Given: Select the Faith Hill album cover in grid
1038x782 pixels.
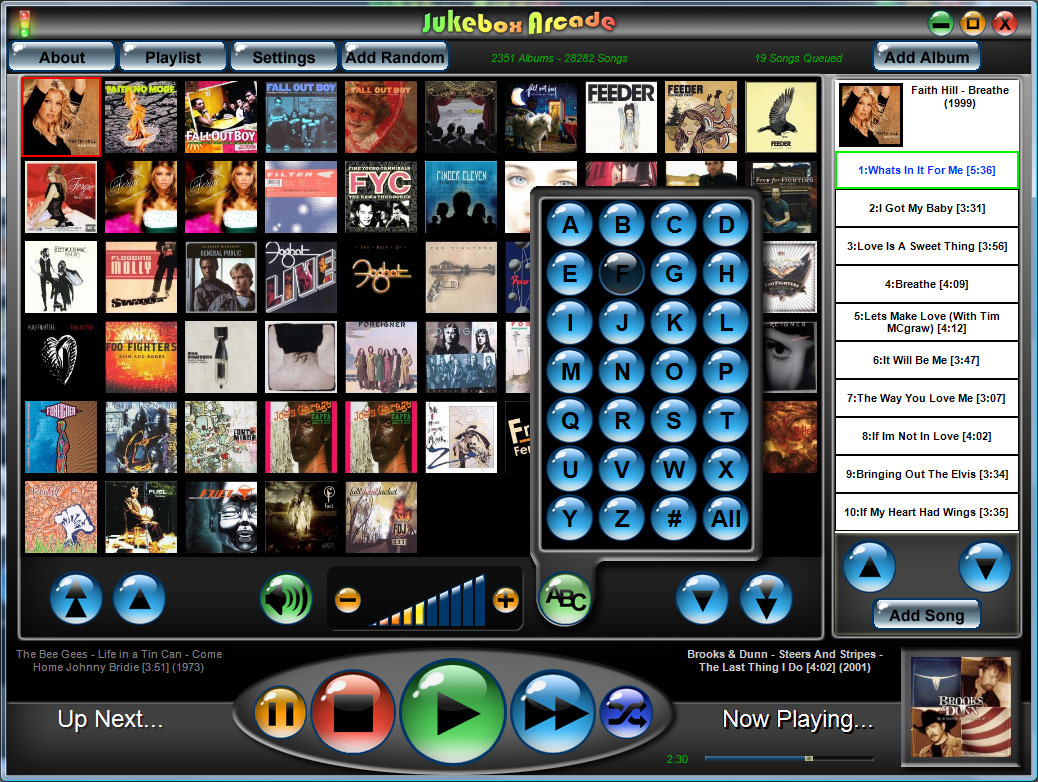Looking at the screenshot, I should tap(61, 117).
